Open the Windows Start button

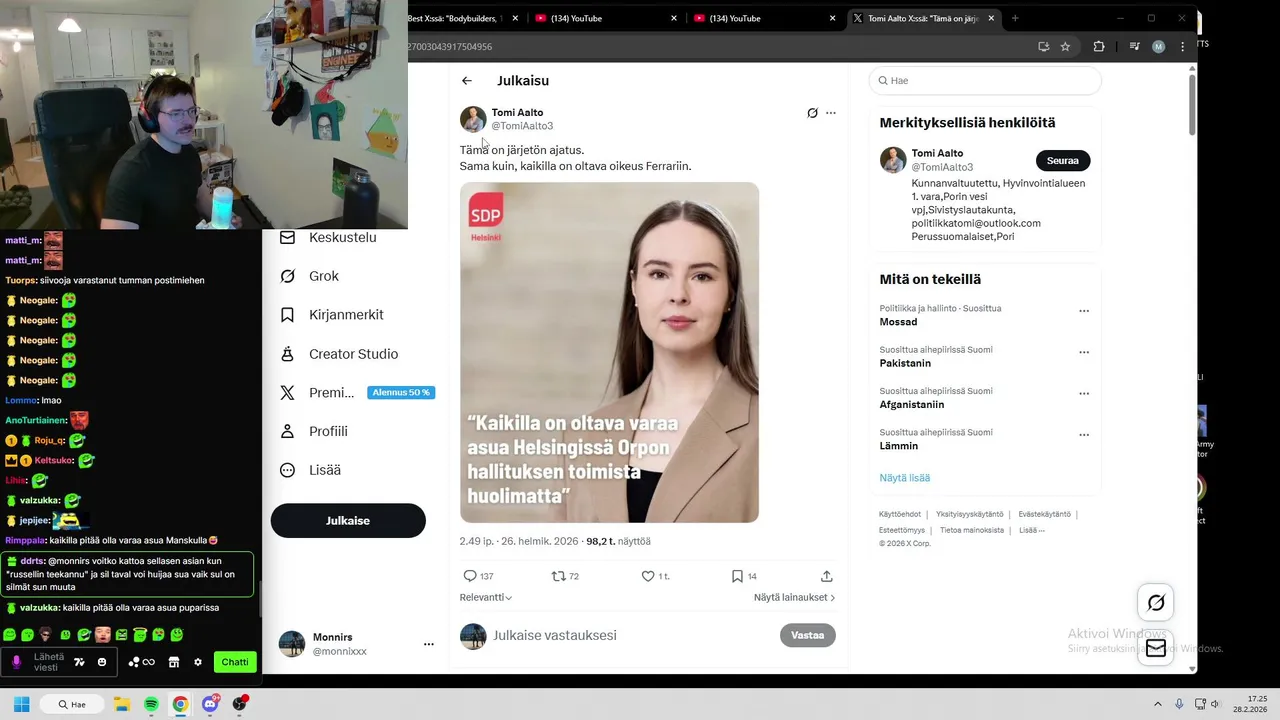(x=21, y=704)
